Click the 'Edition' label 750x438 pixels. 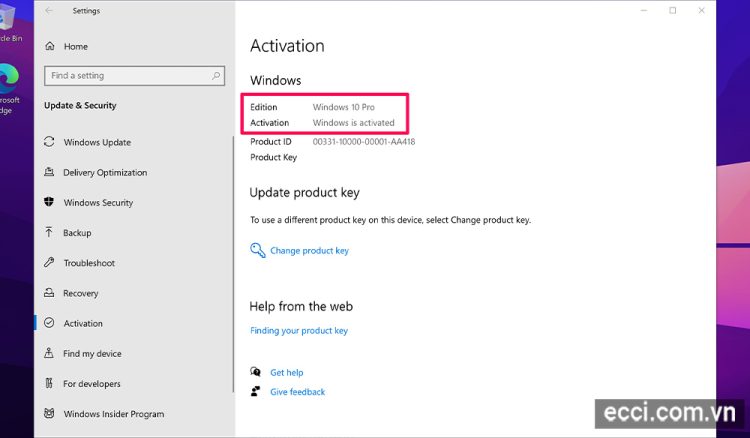[x=264, y=107]
